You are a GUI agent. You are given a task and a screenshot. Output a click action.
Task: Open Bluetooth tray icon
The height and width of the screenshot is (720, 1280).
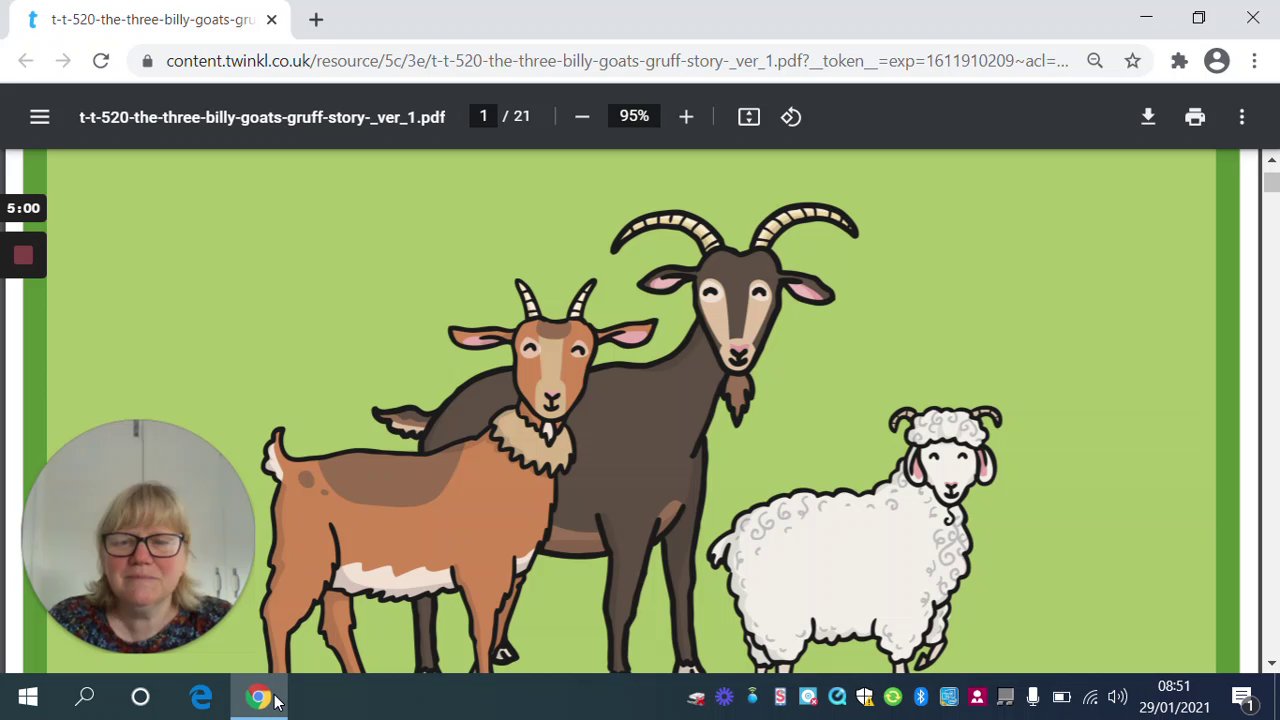tap(921, 697)
